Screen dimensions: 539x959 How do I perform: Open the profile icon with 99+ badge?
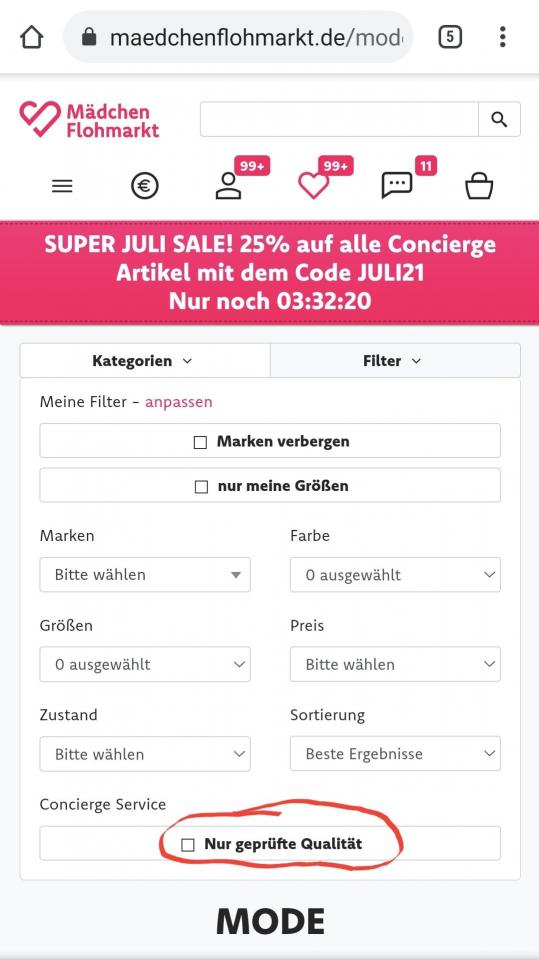click(229, 186)
